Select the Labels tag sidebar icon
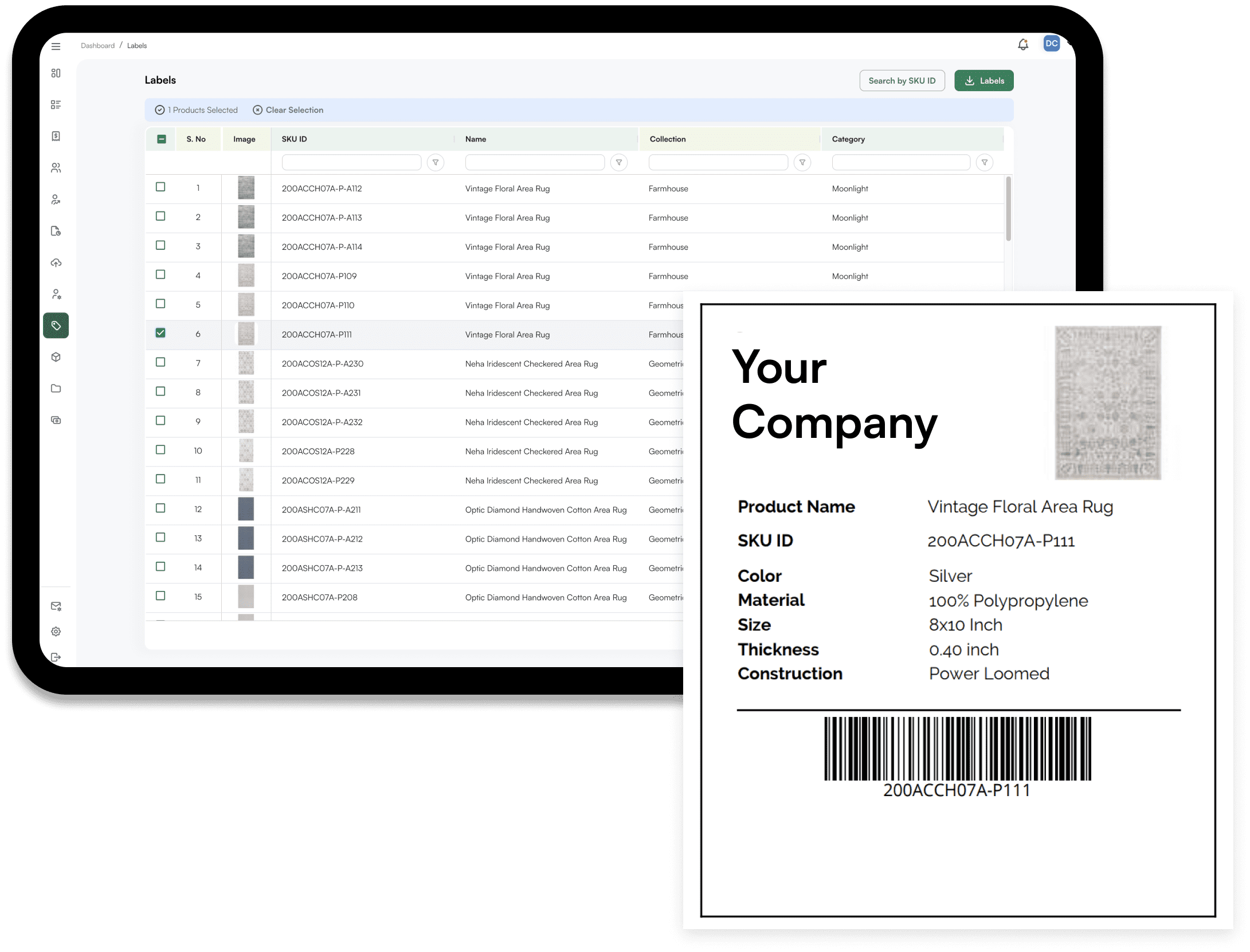Viewport: 1250px width, 952px height. tap(56, 326)
